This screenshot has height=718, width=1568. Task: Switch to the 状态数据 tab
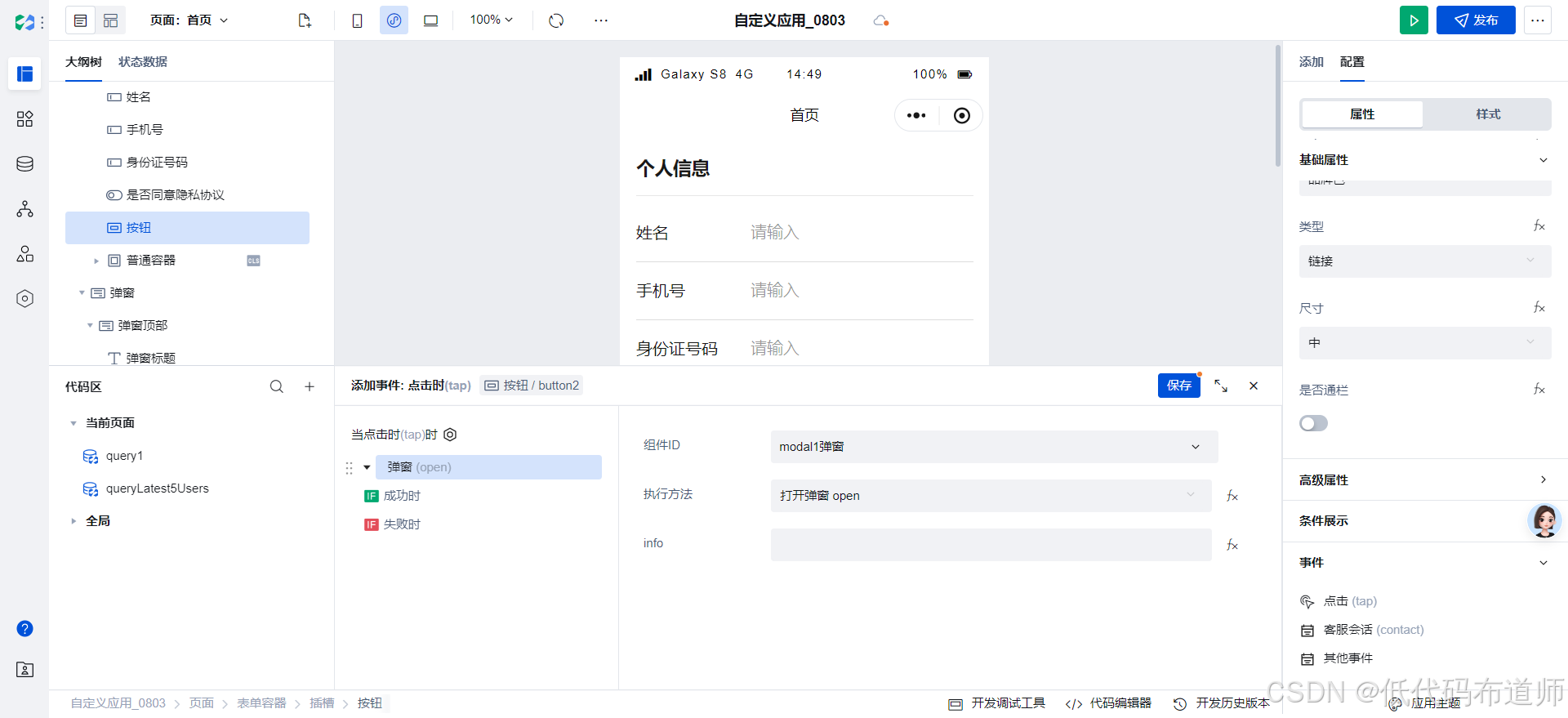(143, 62)
